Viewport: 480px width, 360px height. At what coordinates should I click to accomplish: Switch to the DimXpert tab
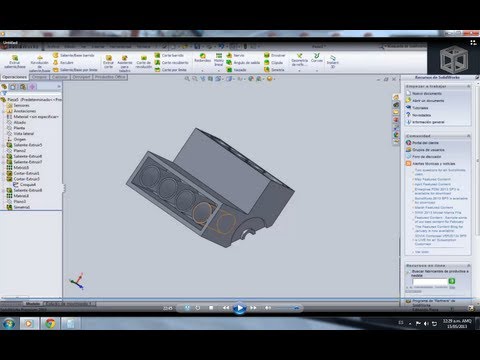click(x=81, y=77)
